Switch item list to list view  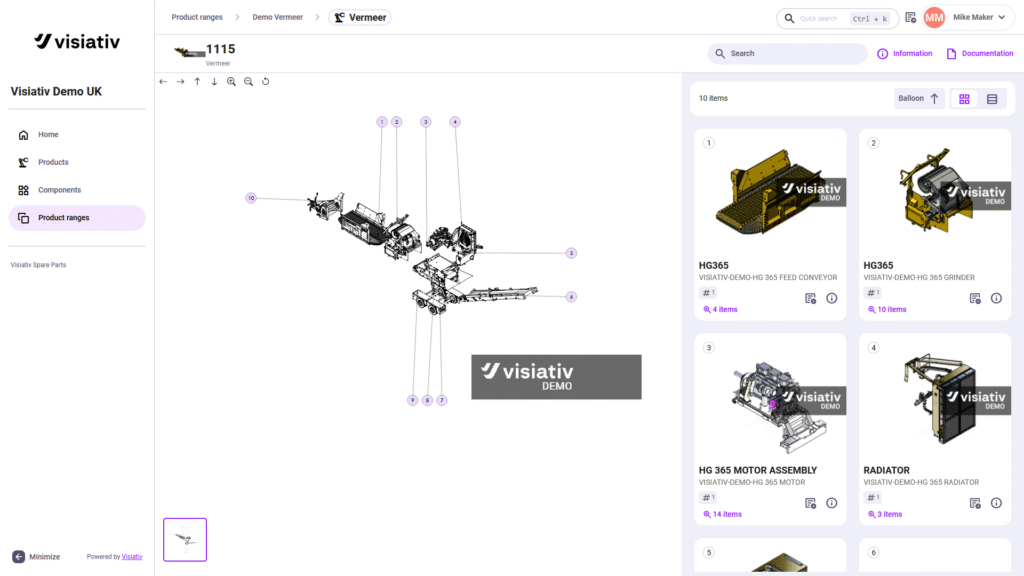pyautogui.click(x=992, y=99)
